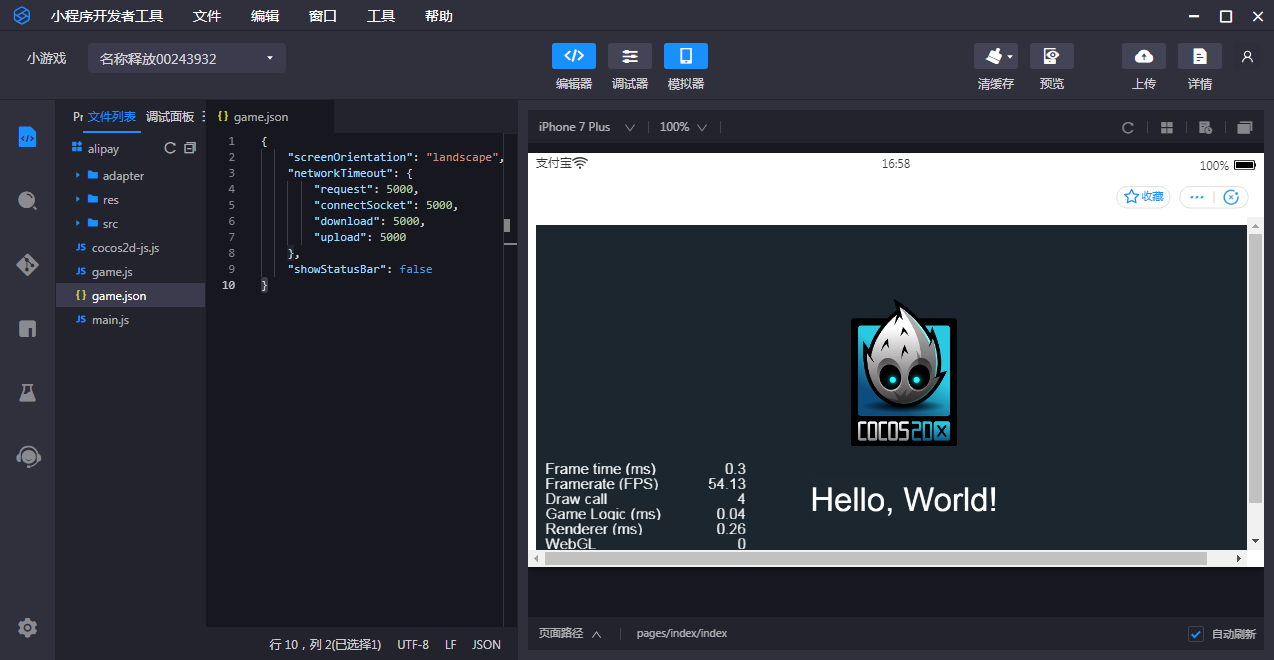Toggle the 自动刷新 auto refresh checkbox
Screen dimensions: 1274x660
tap(1195, 634)
